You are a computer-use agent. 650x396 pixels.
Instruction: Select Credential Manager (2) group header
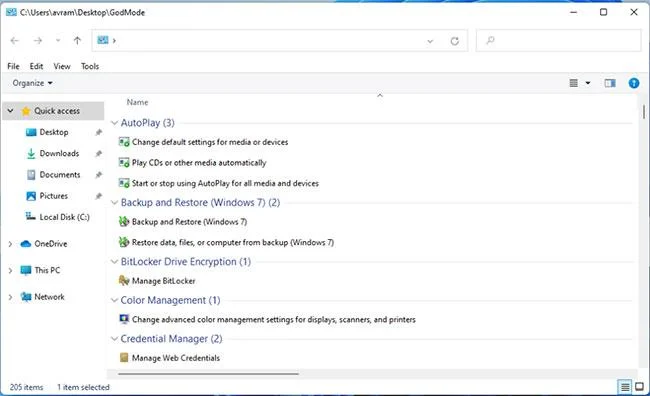pos(171,339)
